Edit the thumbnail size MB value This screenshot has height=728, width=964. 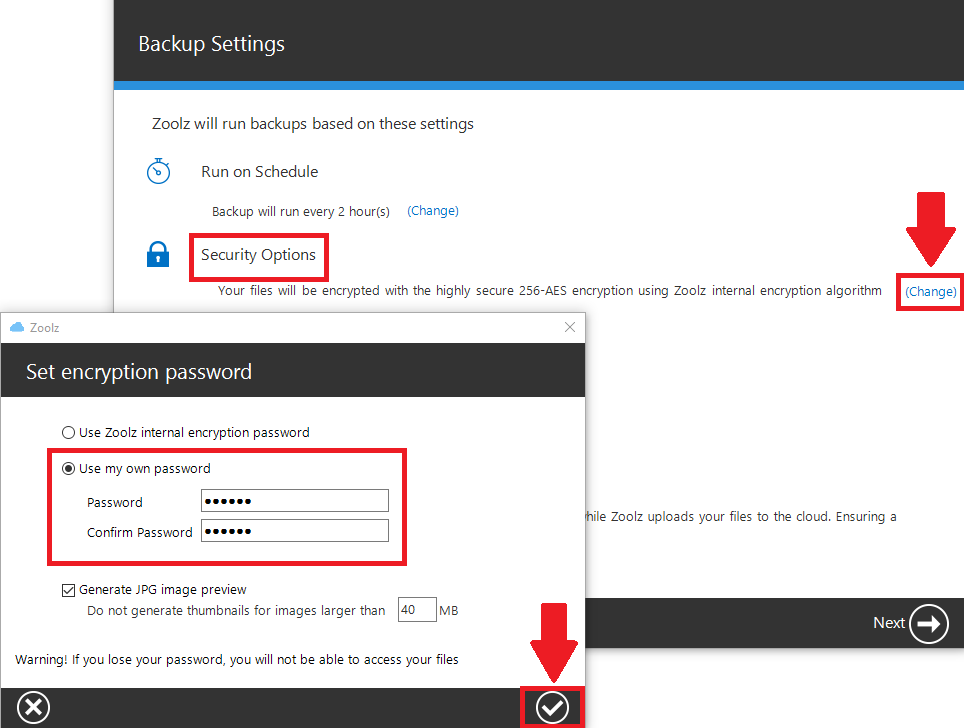click(x=416, y=609)
